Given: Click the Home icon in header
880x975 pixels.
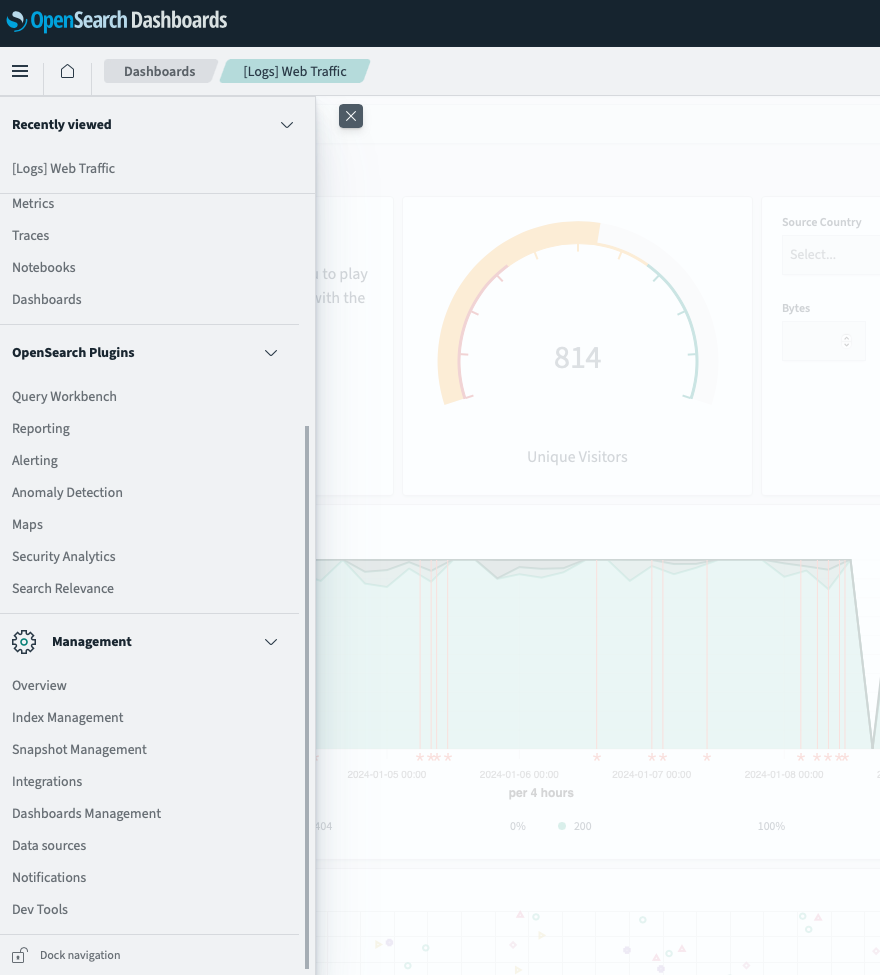Looking at the screenshot, I should coord(67,71).
